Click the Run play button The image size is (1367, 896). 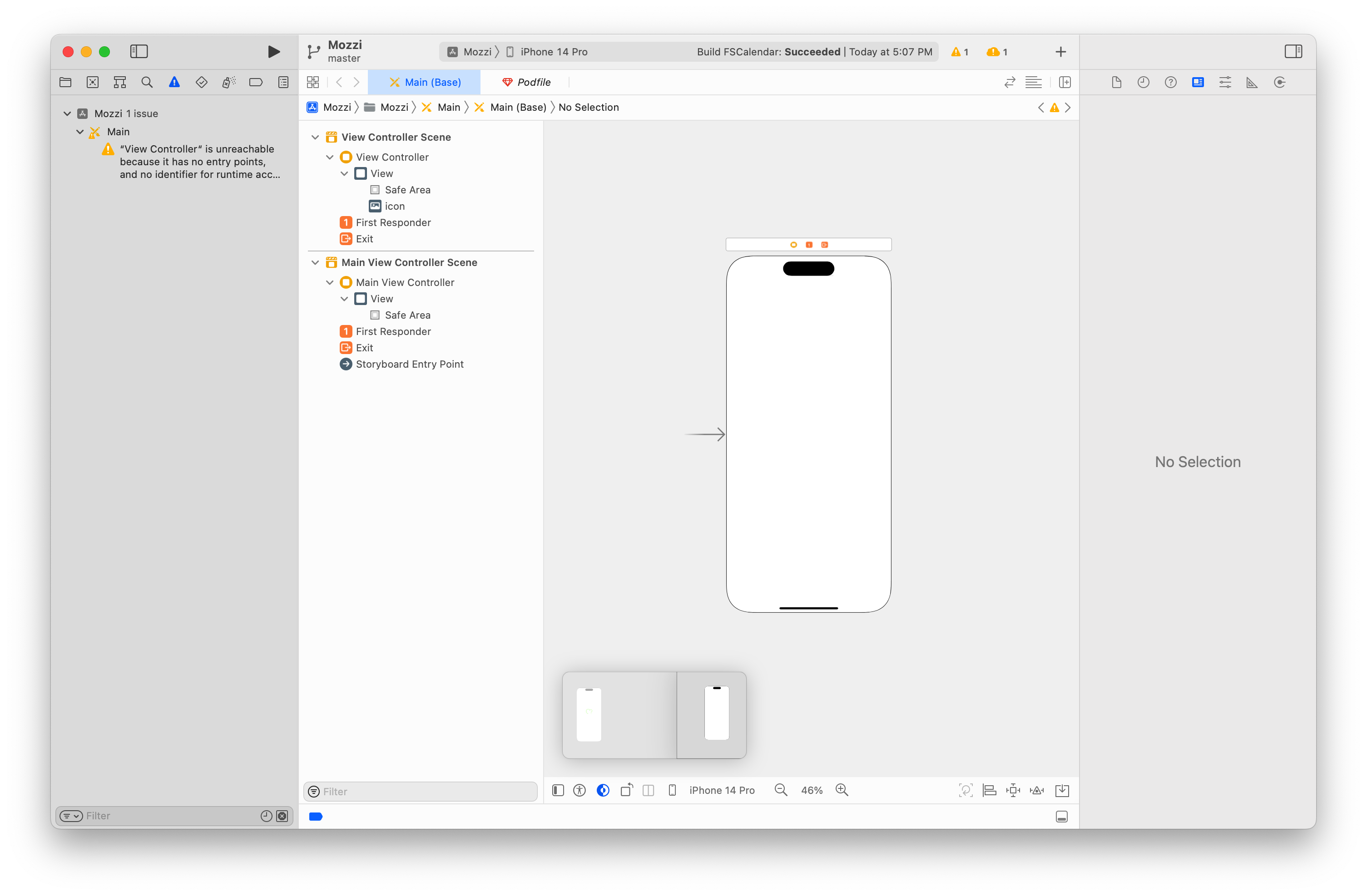pos(273,52)
